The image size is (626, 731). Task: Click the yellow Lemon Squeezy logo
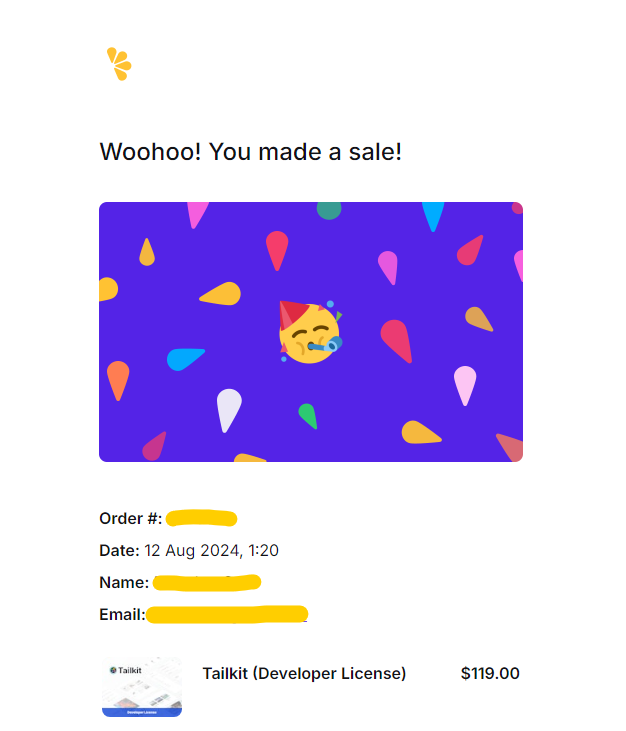pyautogui.click(x=119, y=64)
